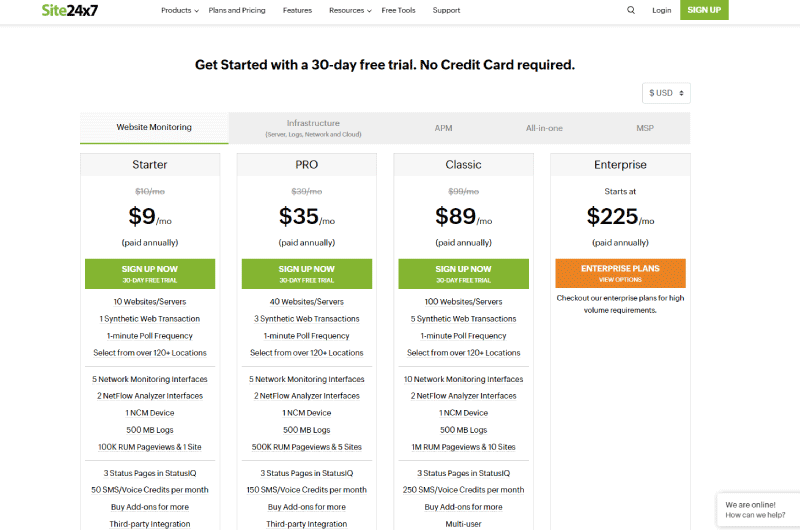Click '3 Status Pages in StatusIQ' in Classic
This screenshot has height=530, width=800.
point(463,473)
